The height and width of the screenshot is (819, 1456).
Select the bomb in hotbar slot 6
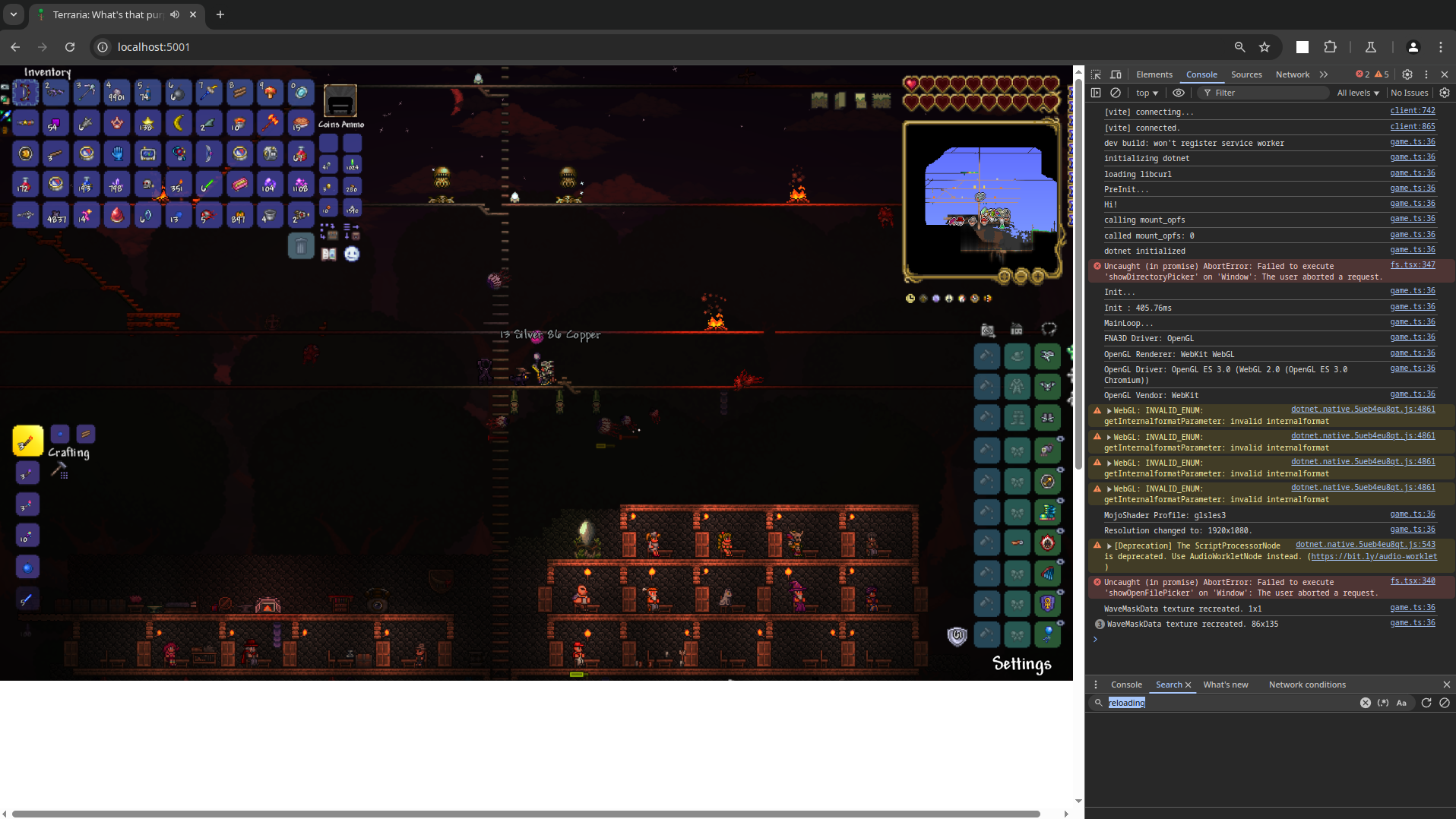pos(178,92)
